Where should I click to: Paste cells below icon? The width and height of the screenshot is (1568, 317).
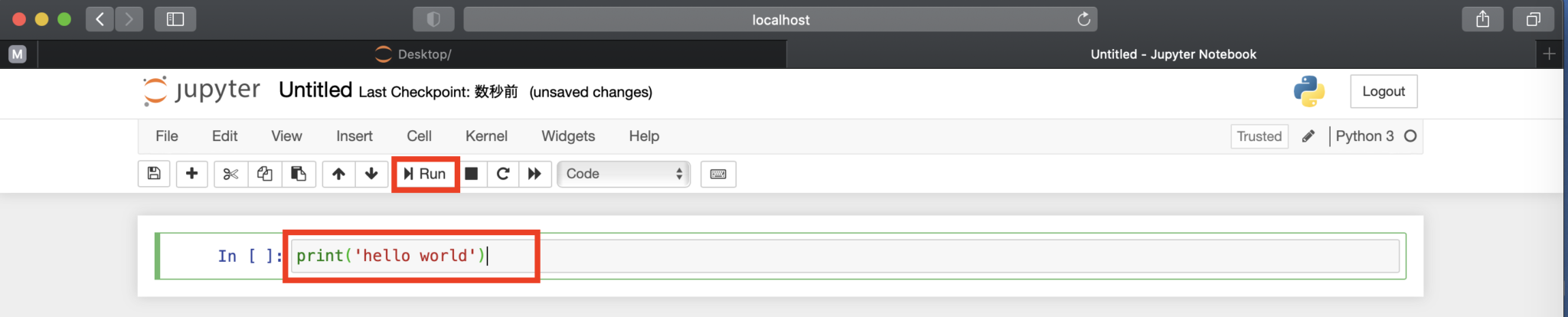click(299, 174)
